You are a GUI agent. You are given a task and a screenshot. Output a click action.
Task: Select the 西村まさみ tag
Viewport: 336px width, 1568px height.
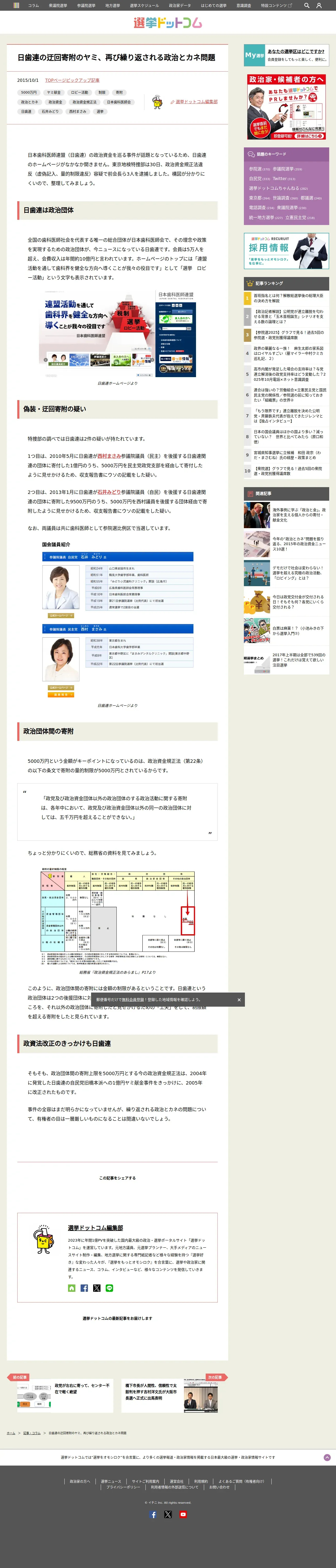pos(77,111)
